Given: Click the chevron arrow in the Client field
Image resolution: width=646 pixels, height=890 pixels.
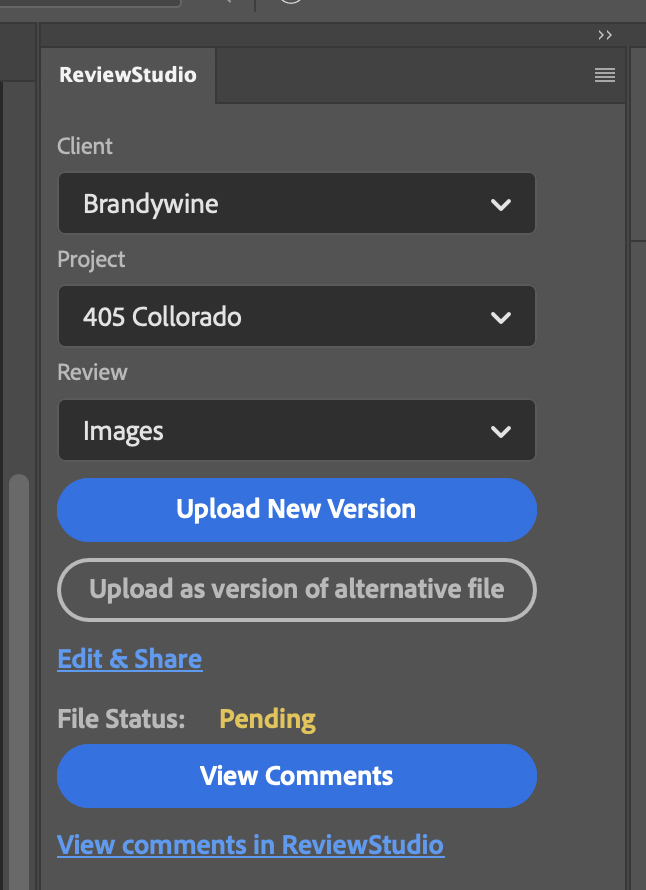Looking at the screenshot, I should 501,205.
